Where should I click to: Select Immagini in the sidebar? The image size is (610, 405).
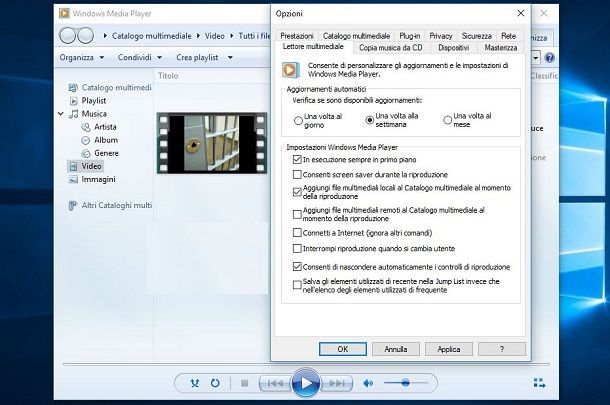pos(92,179)
